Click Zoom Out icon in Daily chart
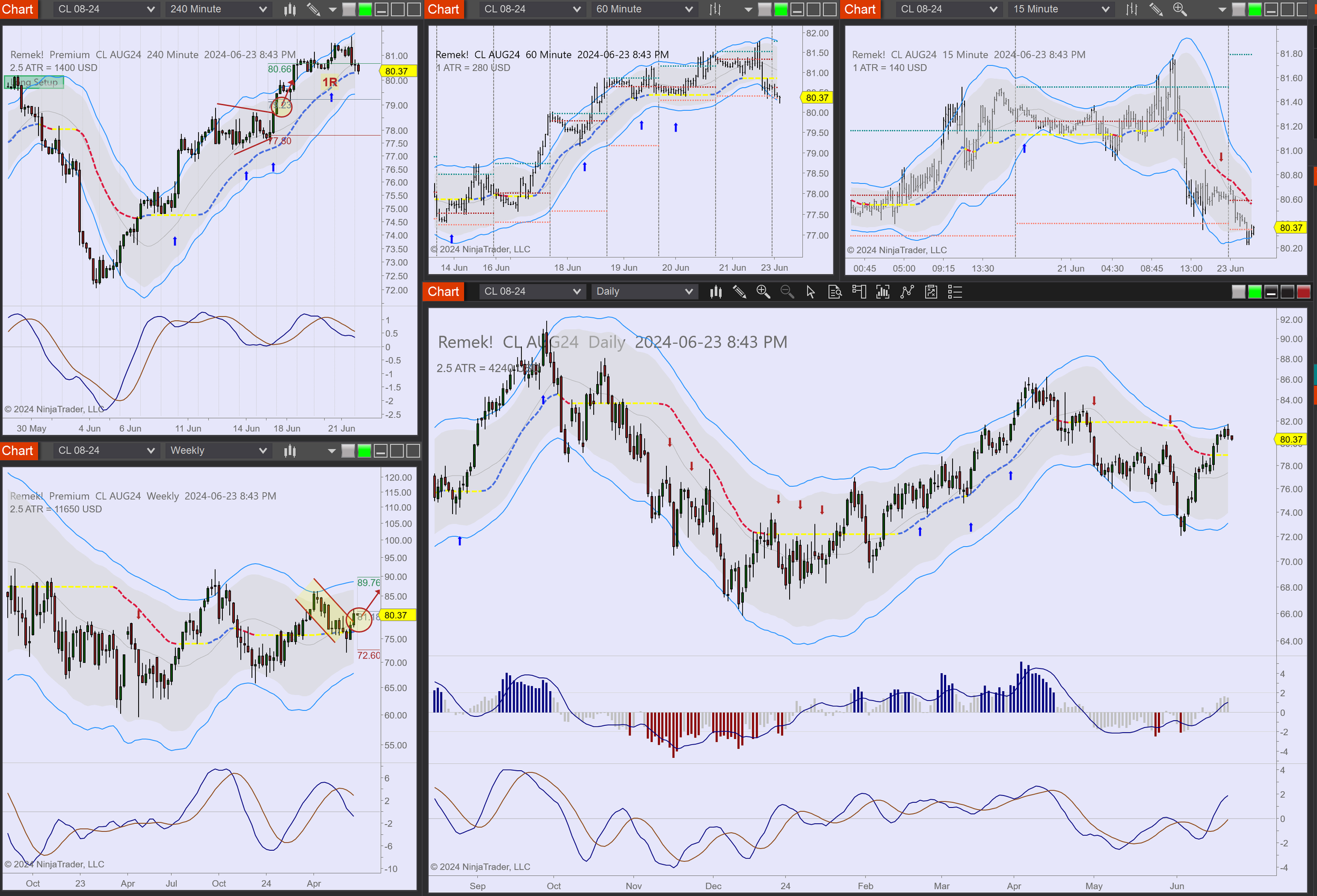The width and height of the screenshot is (1317, 896). 787,291
